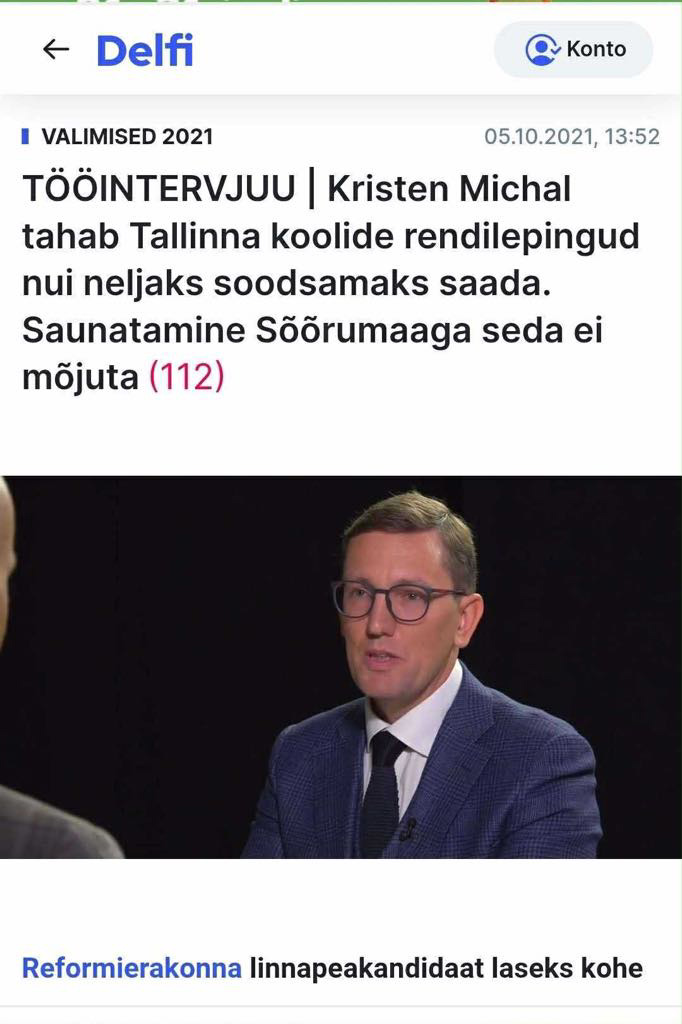This screenshot has width=682, height=1024.
Task: Open the (112) comments count
Action: (x=187, y=377)
